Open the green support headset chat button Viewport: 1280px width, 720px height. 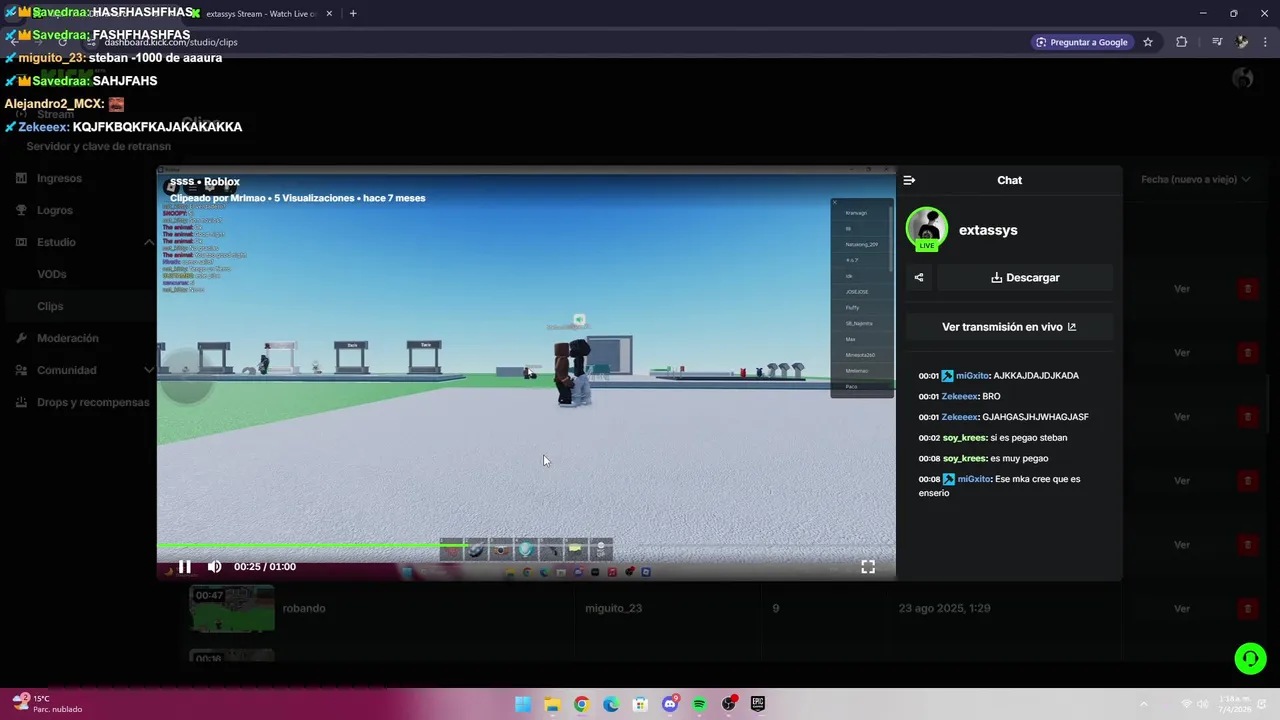tap(1250, 658)
